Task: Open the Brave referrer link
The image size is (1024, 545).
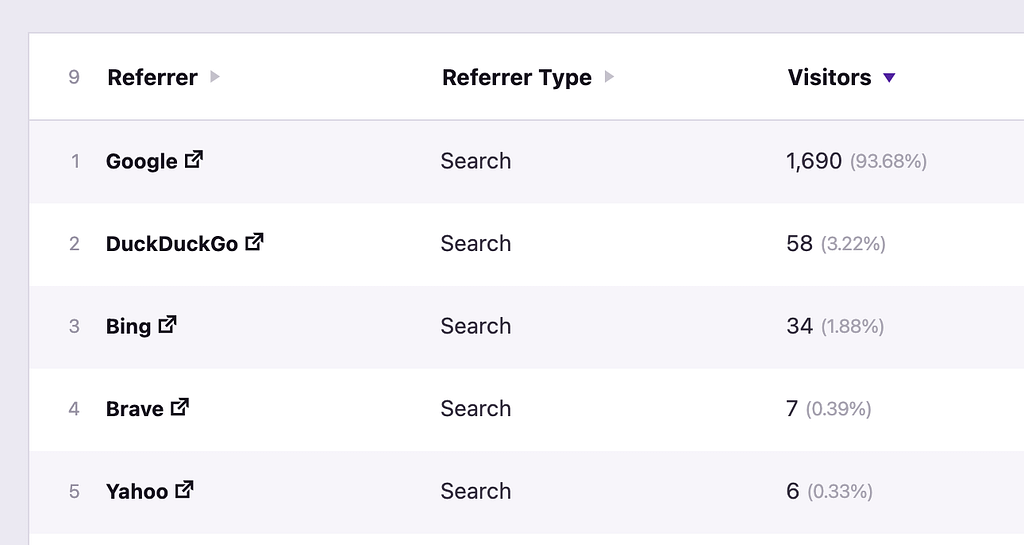Action: (x=134, y=409)
